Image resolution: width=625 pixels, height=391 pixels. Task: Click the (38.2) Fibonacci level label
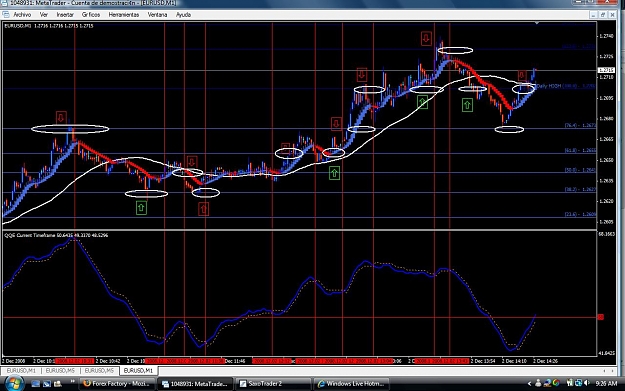580,189
